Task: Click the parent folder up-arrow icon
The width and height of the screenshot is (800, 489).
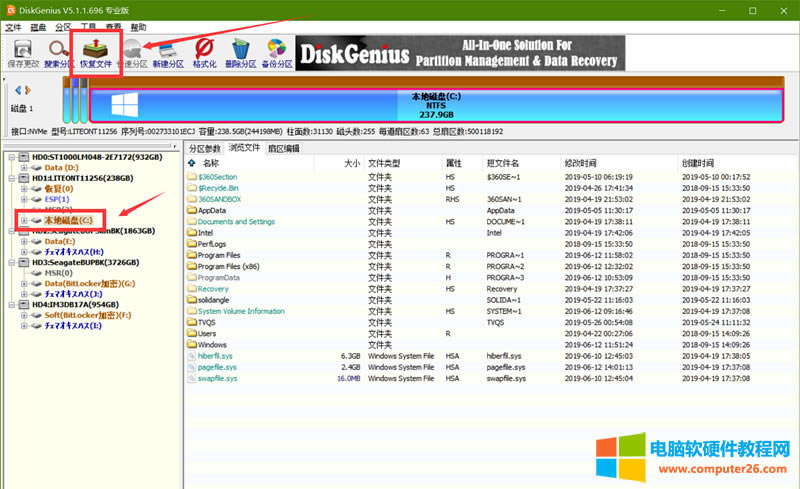Action: 193,163
